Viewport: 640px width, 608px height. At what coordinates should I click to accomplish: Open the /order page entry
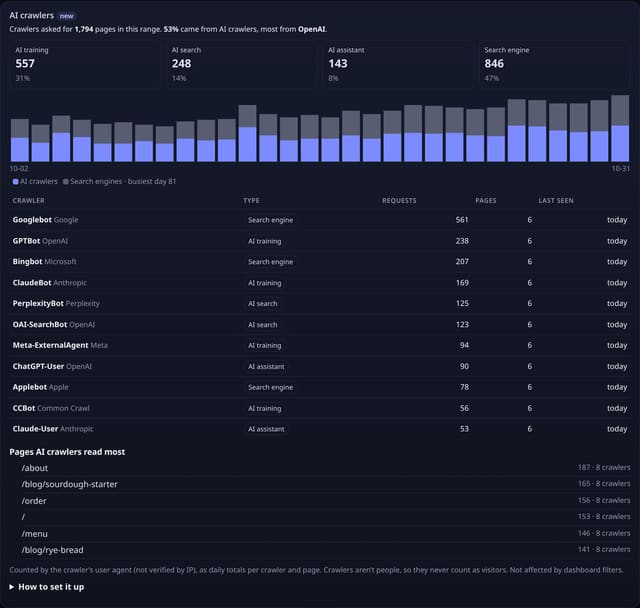tap(34, 501)
